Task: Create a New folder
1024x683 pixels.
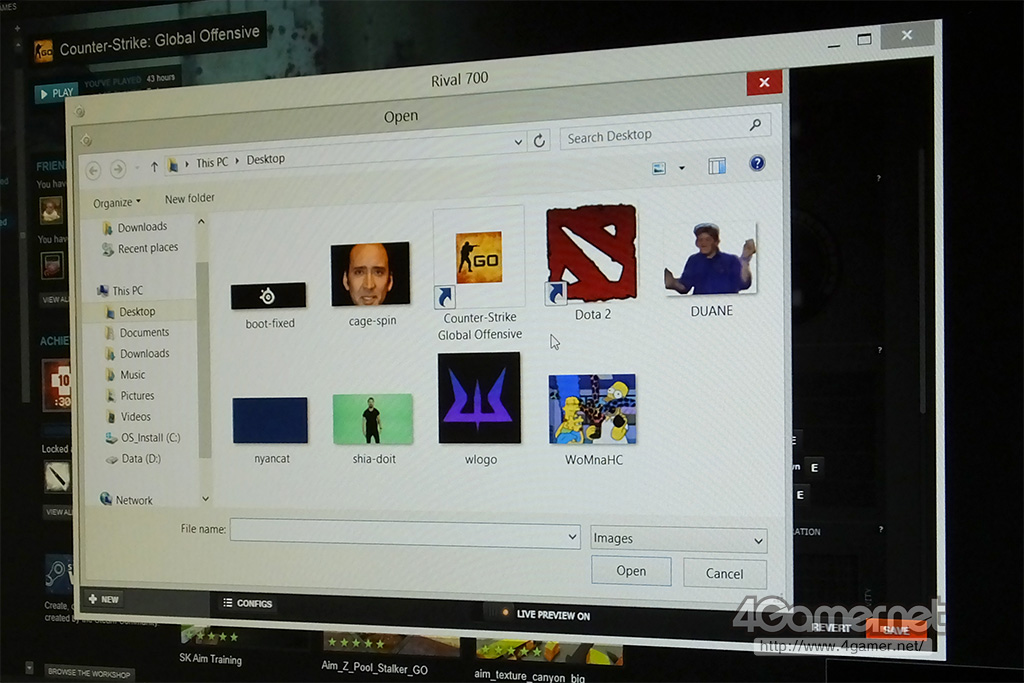Action: point(189,198)
